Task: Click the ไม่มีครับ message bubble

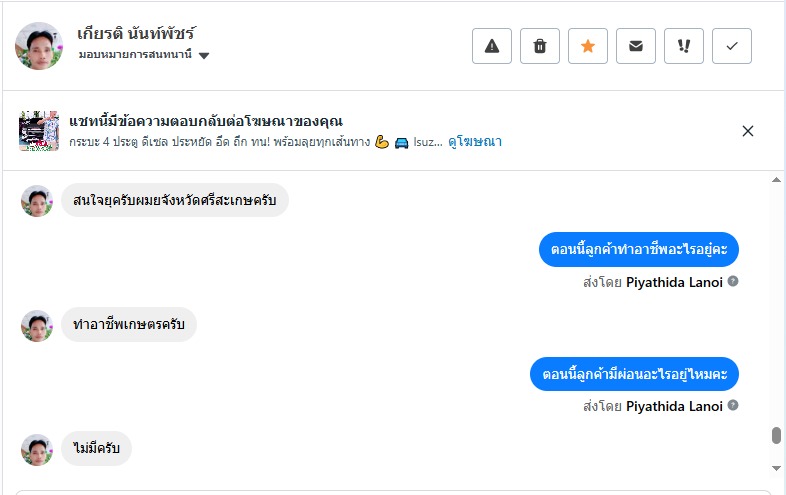Action: [x=97, y=448]
